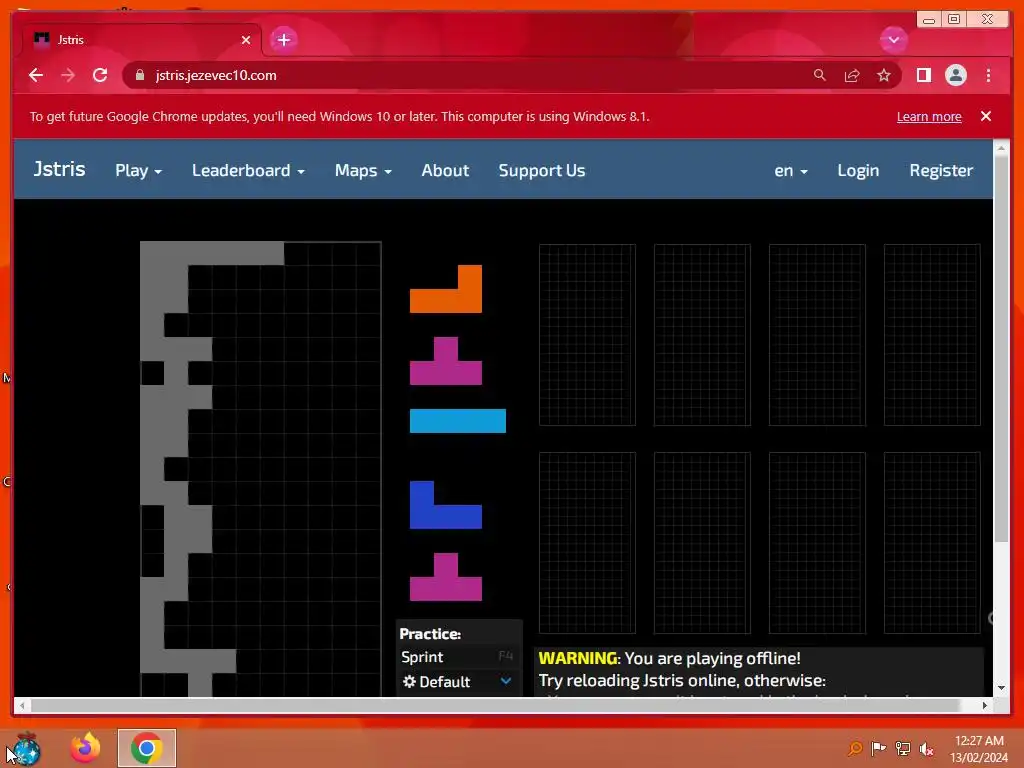The height and width of the screenshot is (768, 1024).
Task: Click the vertical scrollbar thumb
Action: (1001, 349)
